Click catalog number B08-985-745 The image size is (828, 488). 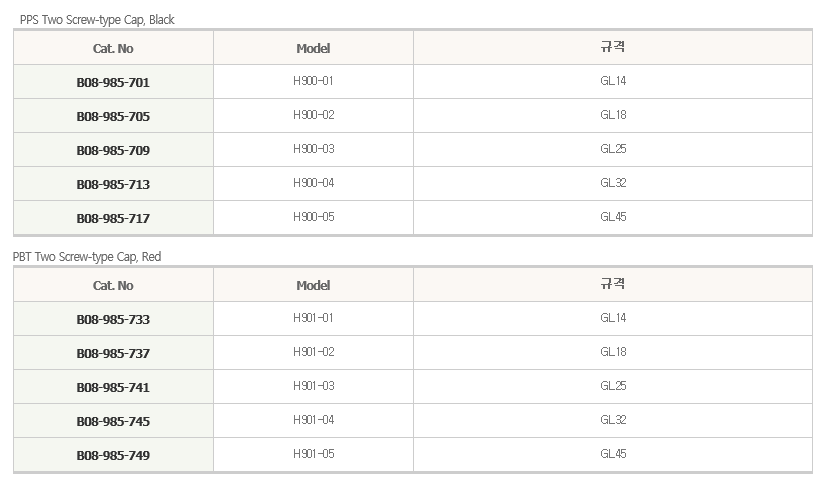[x=113, y=421]
